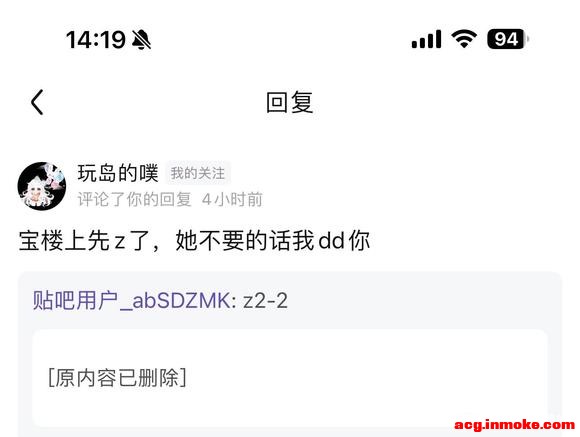Tap the 14:19 clock in status bar
Screen dimensions: 580x437
pyautogui.click(x=95, y=39)
